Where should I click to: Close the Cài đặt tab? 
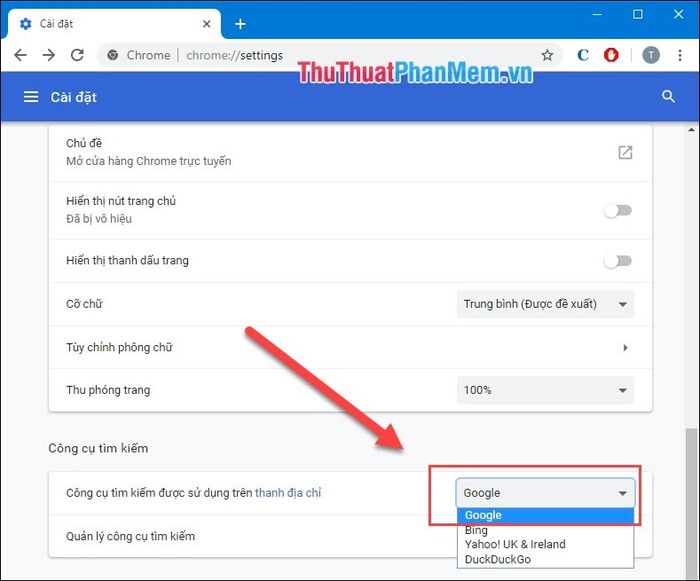pyautogui.click(x=206, y=24)
